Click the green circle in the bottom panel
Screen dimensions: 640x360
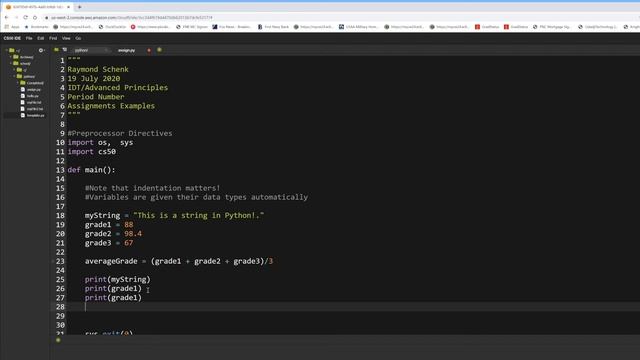point(58,340)
